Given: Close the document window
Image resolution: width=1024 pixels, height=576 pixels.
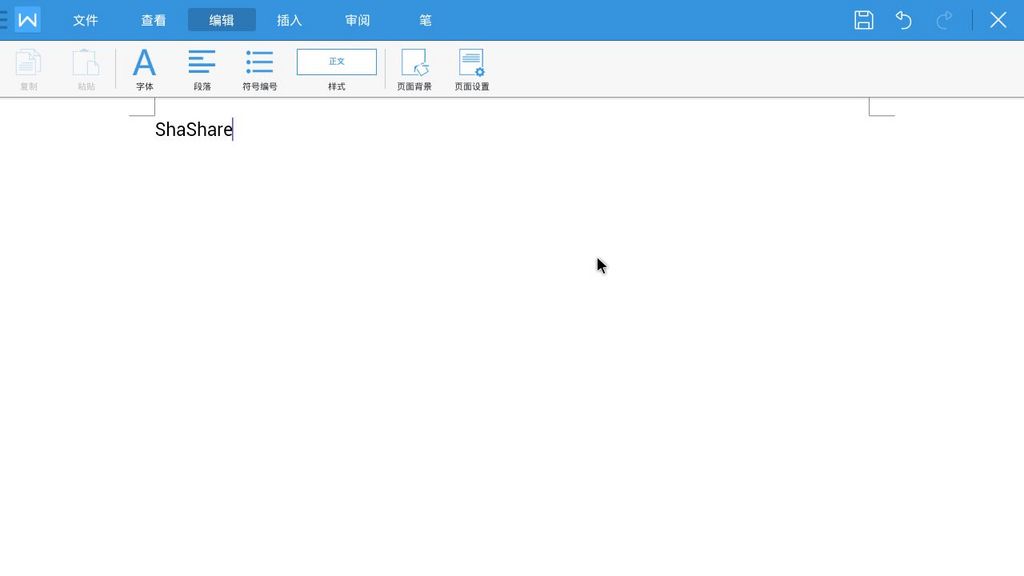Looking at the screenshot, I should click(x=998, y=20).
